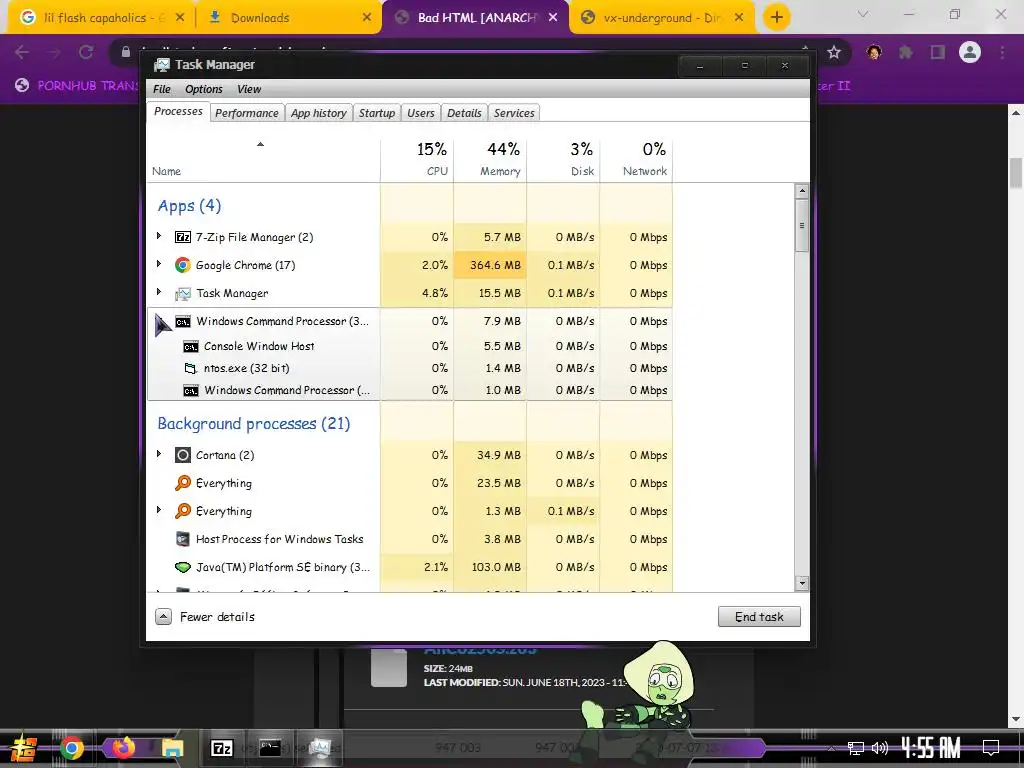Viewport: 1024px width, 768px height.
Task: Open the PORNHUB TRANS bookmark
Action: 77,86
